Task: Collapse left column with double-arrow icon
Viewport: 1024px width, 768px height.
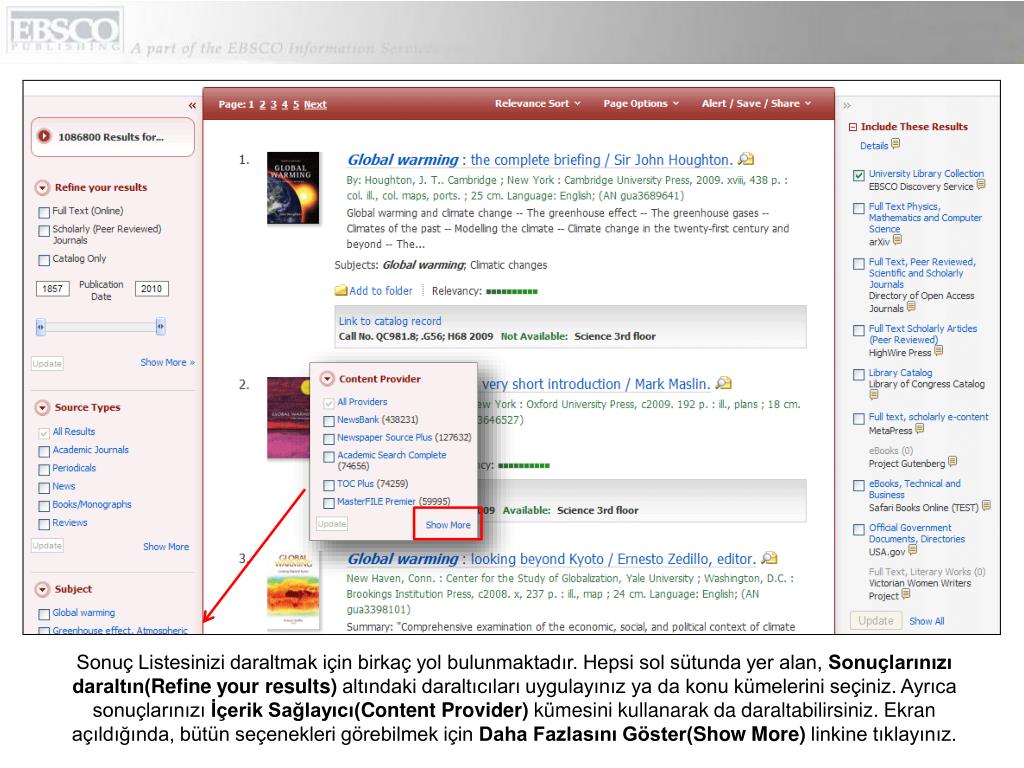Action: tap(192, 105)
